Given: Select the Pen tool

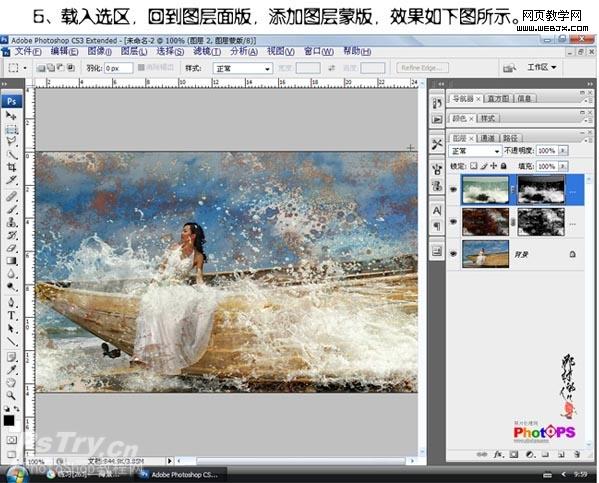Looking at the screenshot, I should click(x=11, y=303).
